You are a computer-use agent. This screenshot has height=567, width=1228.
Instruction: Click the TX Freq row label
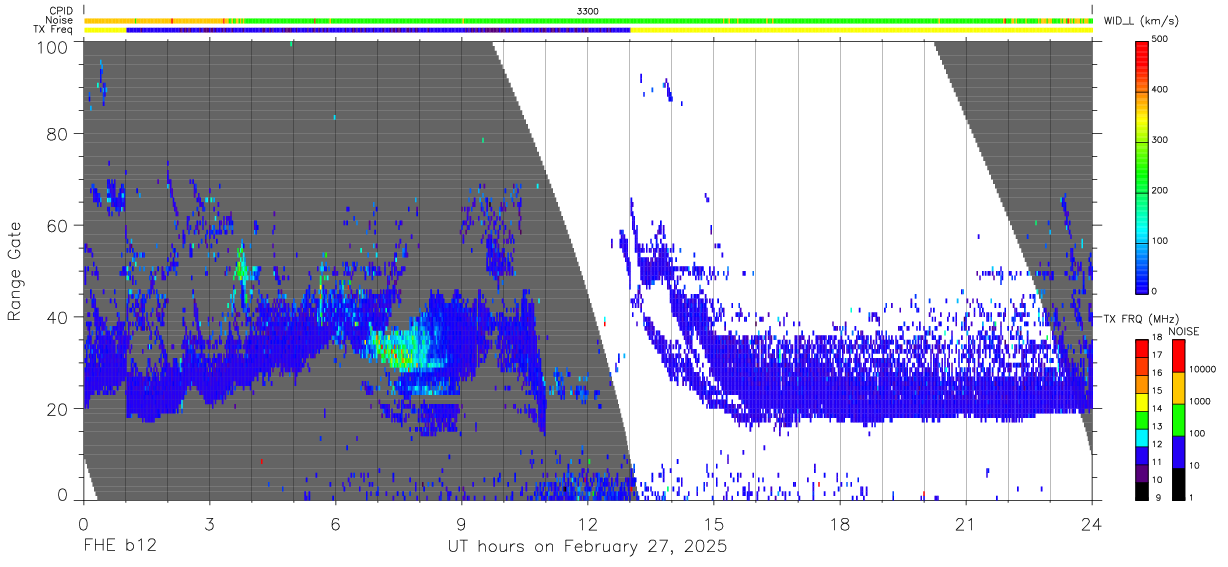[54, 30]
